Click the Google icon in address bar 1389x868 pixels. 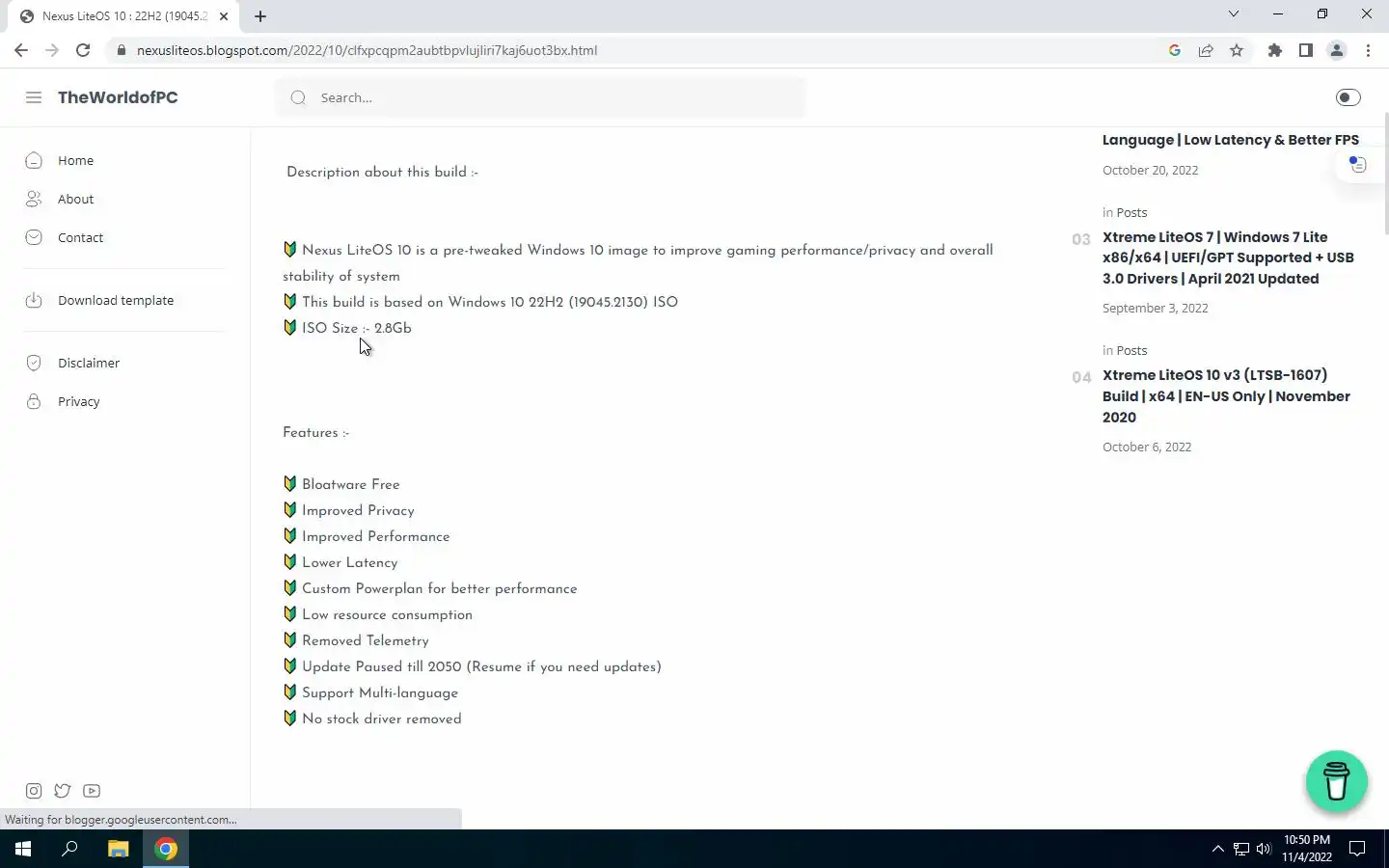[x=1175, y=50]
